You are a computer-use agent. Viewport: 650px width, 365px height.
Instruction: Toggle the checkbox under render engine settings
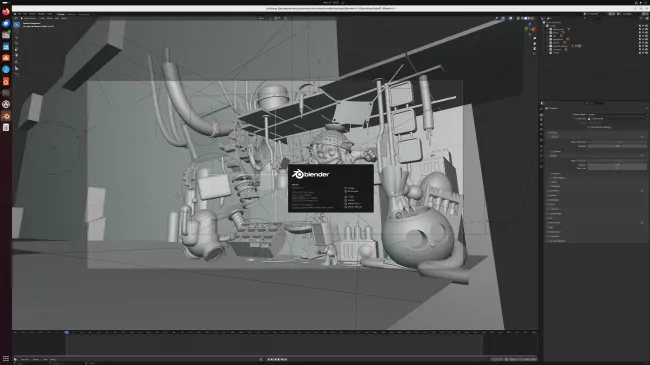pyautogui.click(x=588, y=127)
